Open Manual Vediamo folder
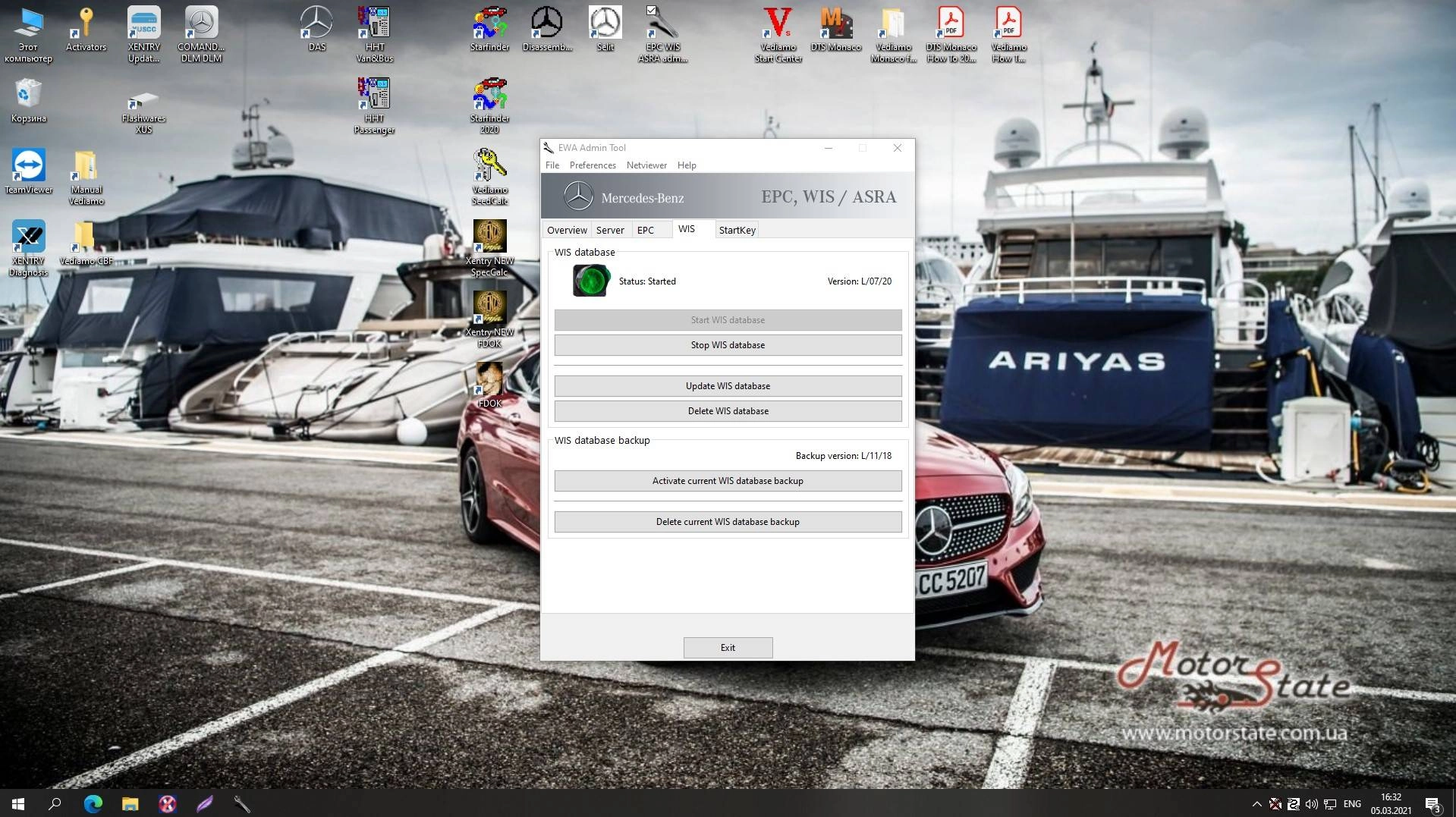The image size is (1456, 817). click(86, 177)
